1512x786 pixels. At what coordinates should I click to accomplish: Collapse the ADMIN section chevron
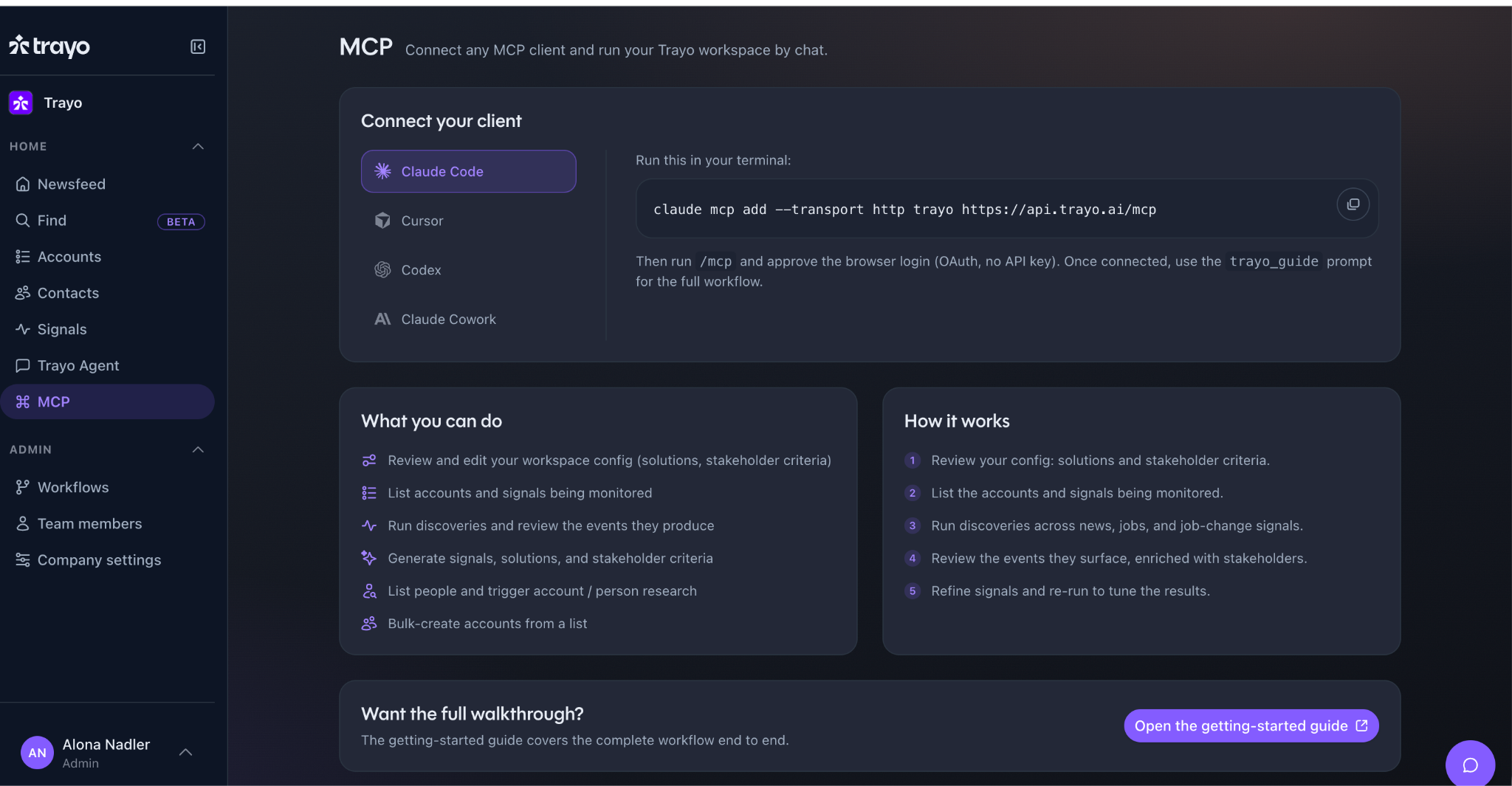(x=198, y=449)
